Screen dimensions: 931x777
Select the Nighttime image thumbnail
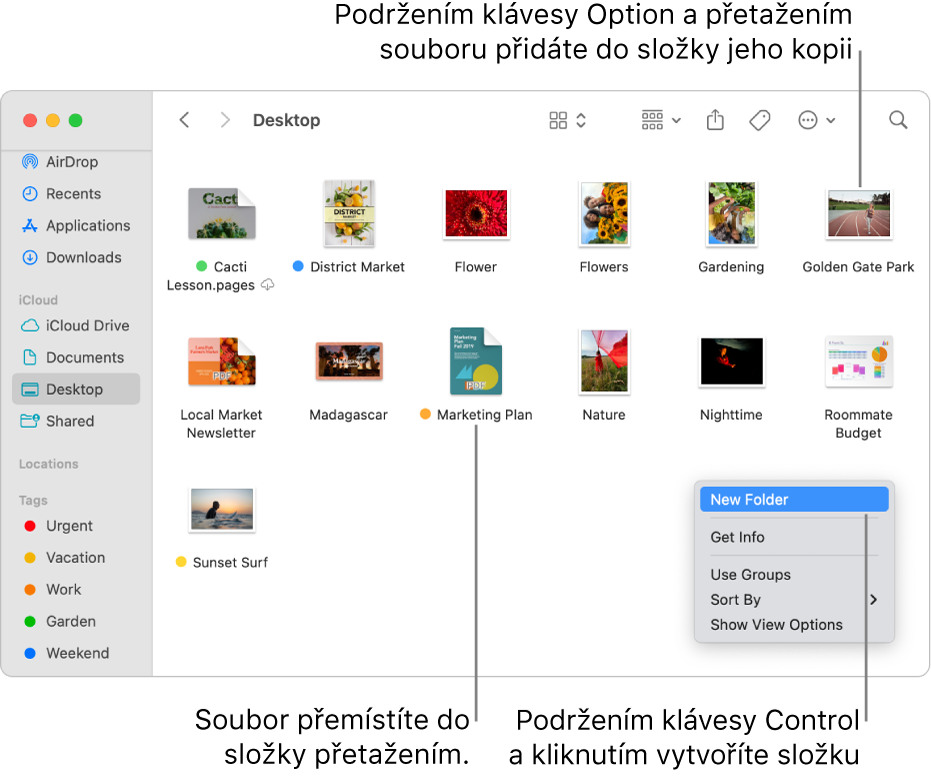tap(732, 361)
